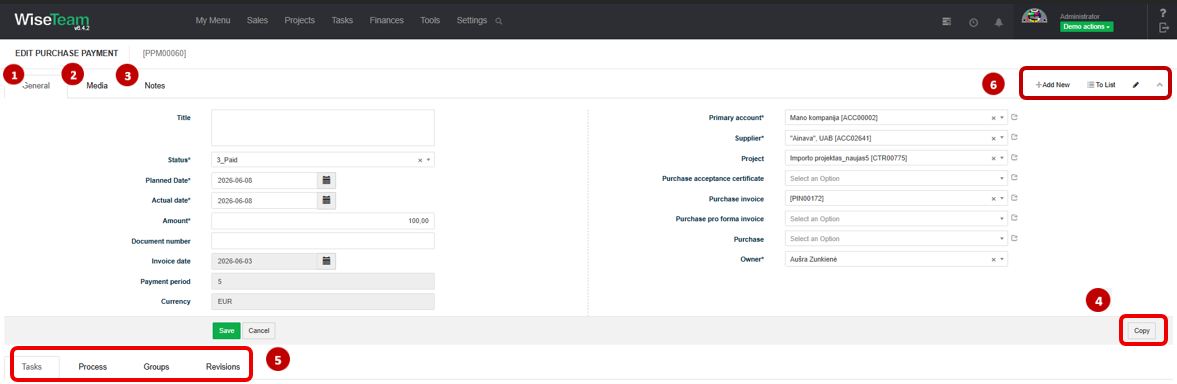The image size is (1177, 384).
Task: Click Add New
Action: coord(1052,85)
